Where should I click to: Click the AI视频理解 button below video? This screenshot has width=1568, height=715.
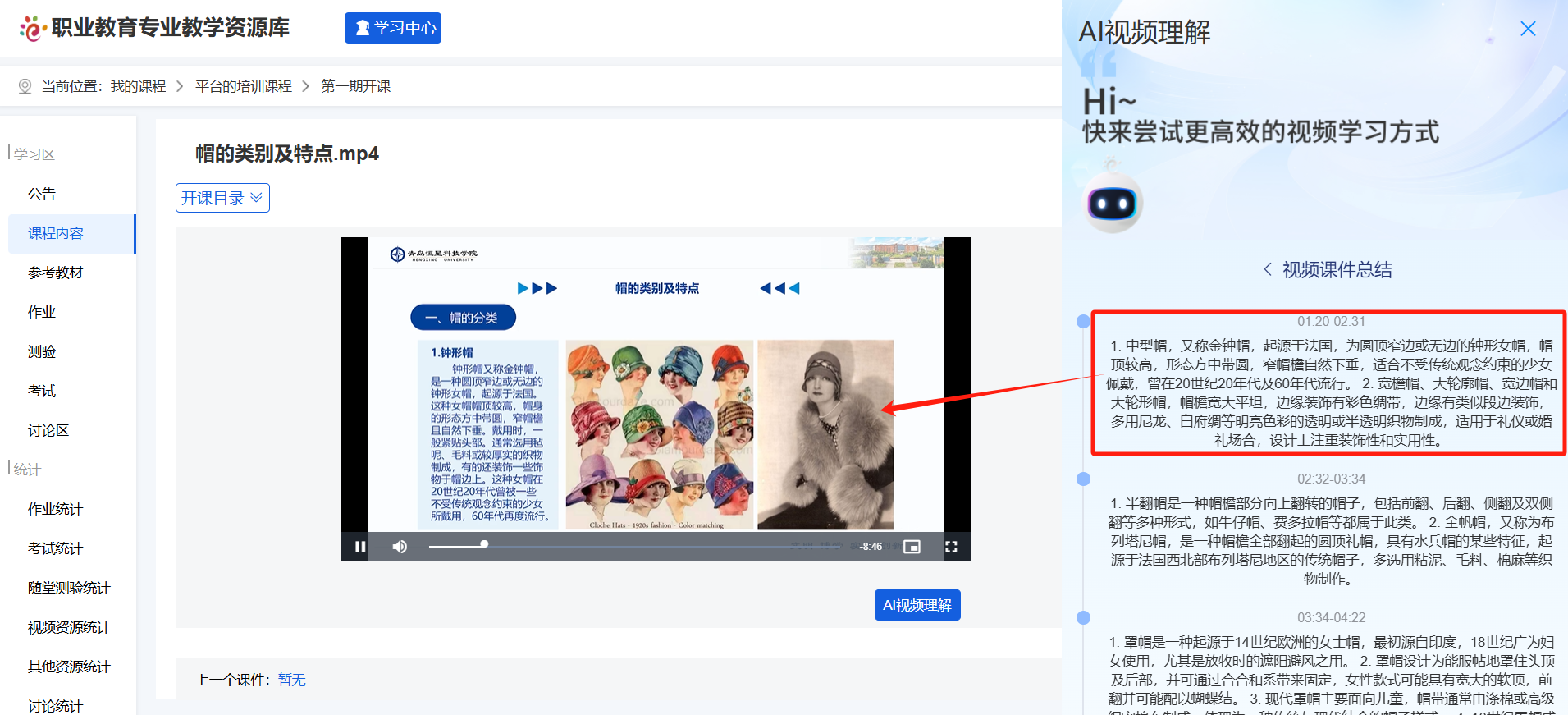pos(917,605)
